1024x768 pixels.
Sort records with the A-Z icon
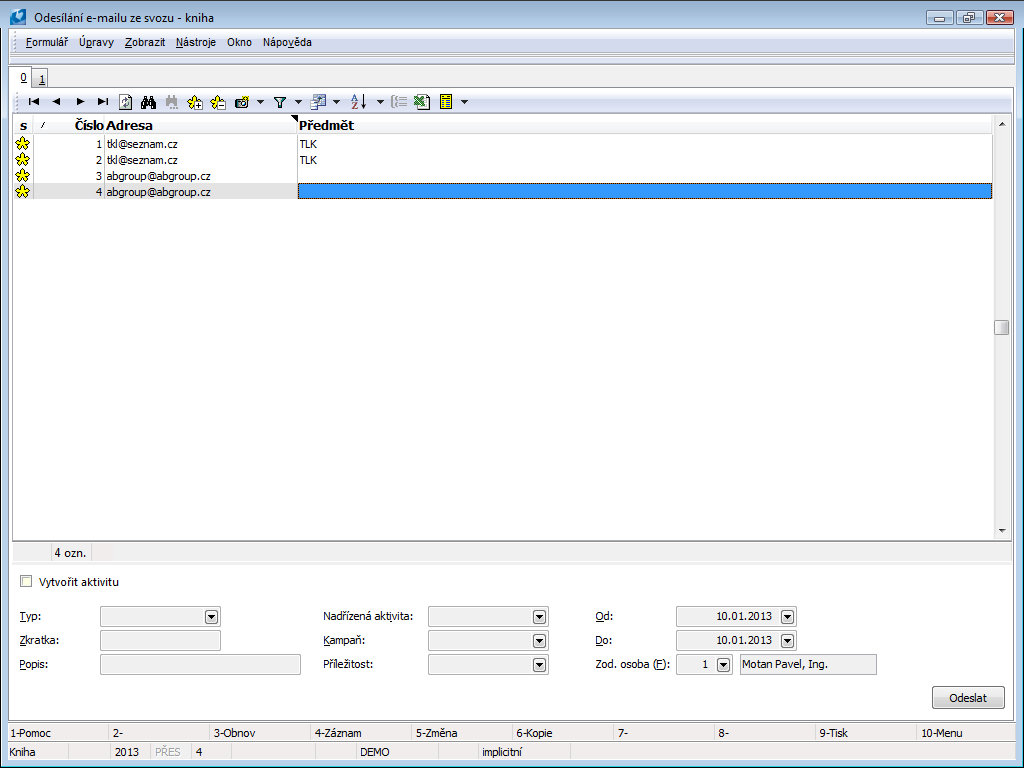[357, 101]
